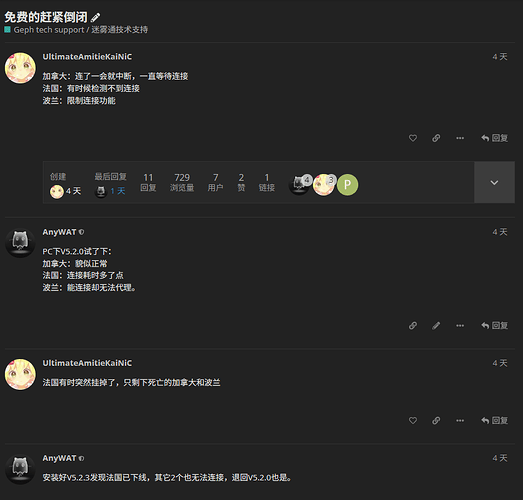
Task: Reply to the first post
Action: click(494, 138)
